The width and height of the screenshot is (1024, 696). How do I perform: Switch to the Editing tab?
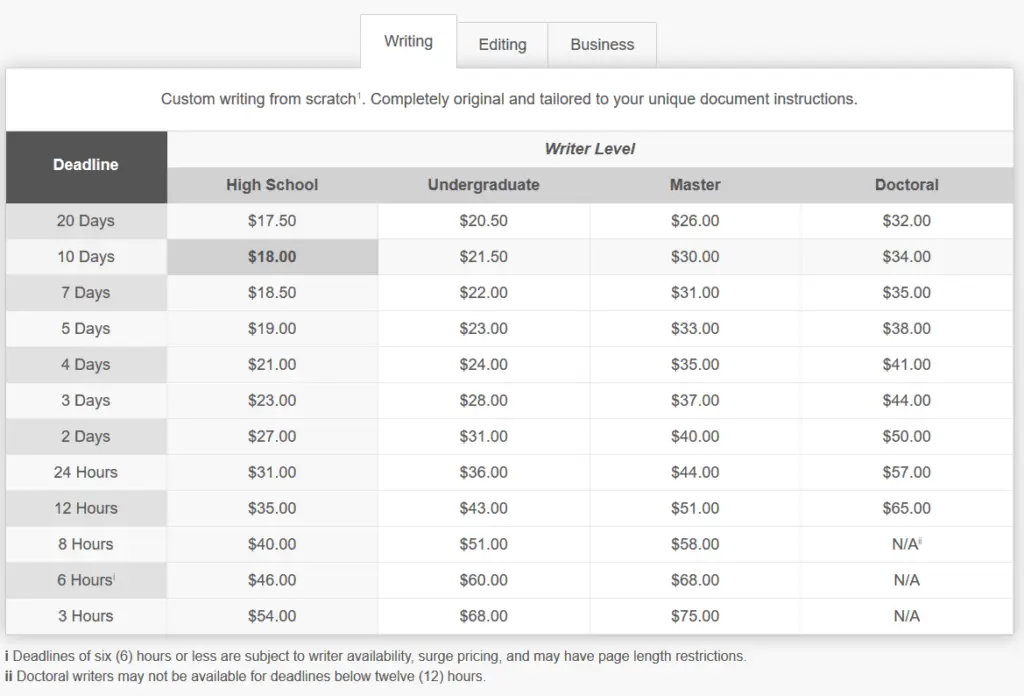coord(502,44)
